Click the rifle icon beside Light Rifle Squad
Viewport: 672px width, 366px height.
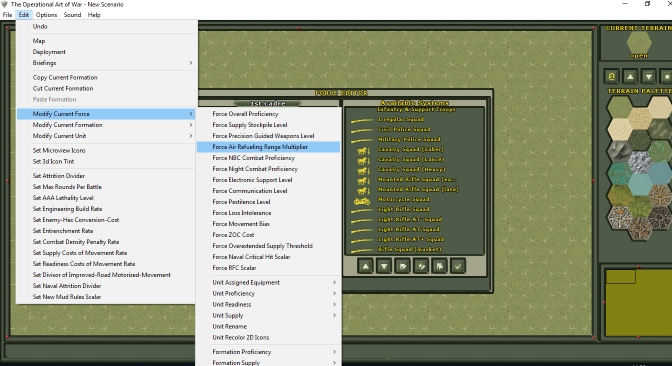pos(361,210)
